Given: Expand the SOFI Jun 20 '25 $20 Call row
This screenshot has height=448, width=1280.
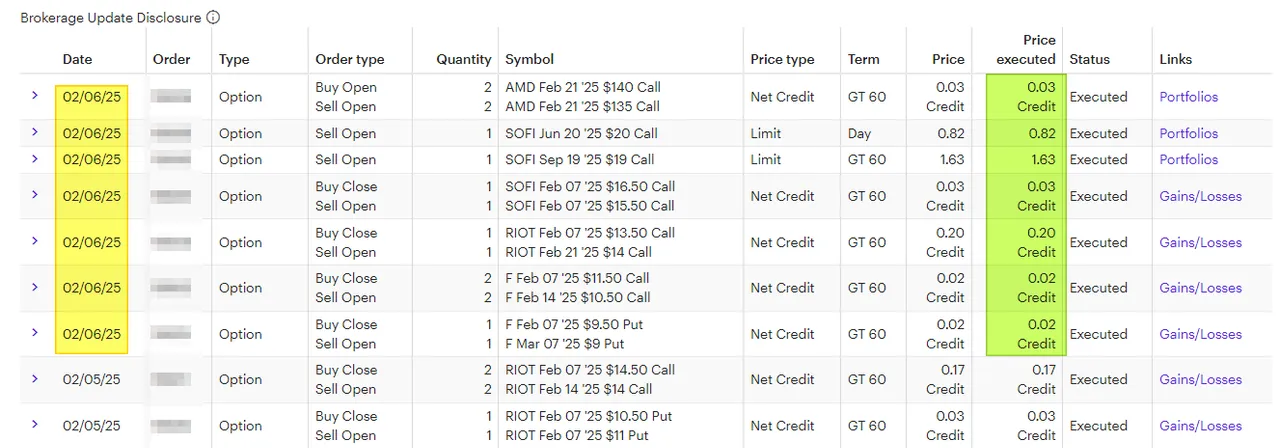Looking at the screenshot, I should [35, 132].
